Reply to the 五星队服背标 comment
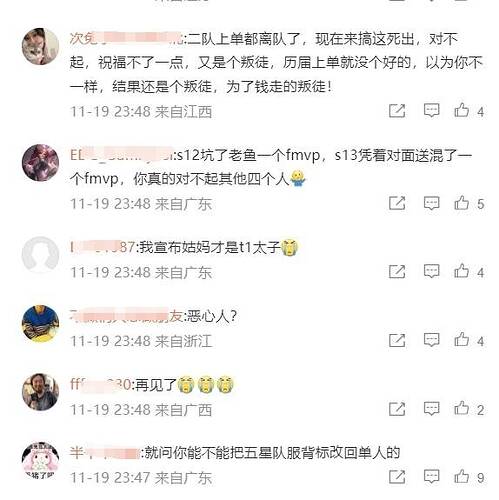The image size is (499, 500). click(x=431, y=477)
